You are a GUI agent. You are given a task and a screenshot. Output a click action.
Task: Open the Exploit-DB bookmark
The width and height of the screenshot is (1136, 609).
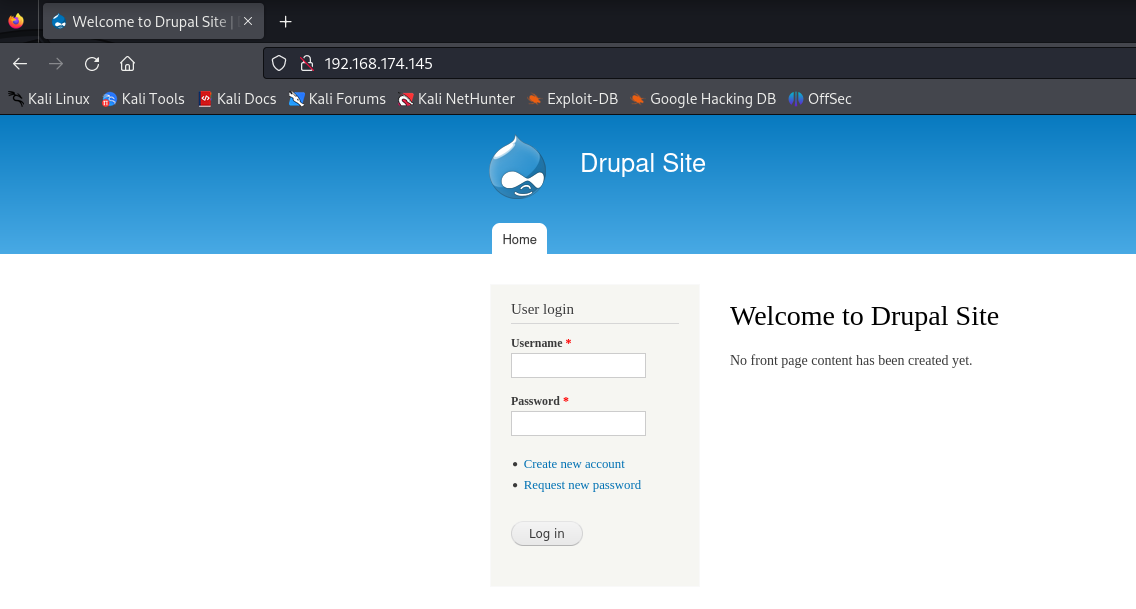[x=572, y=99]
